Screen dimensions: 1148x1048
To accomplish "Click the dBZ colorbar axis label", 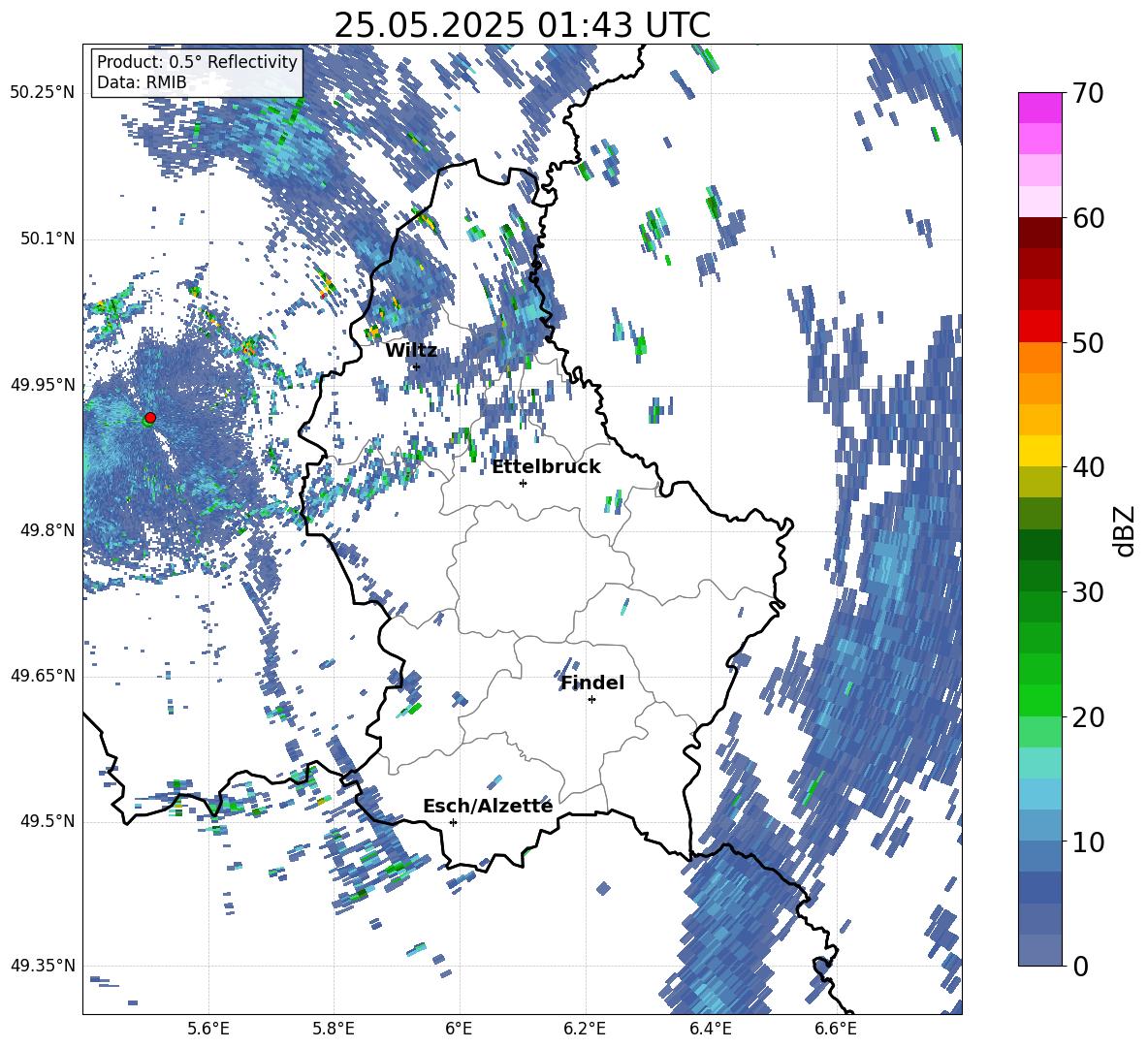I will 1126,530.
